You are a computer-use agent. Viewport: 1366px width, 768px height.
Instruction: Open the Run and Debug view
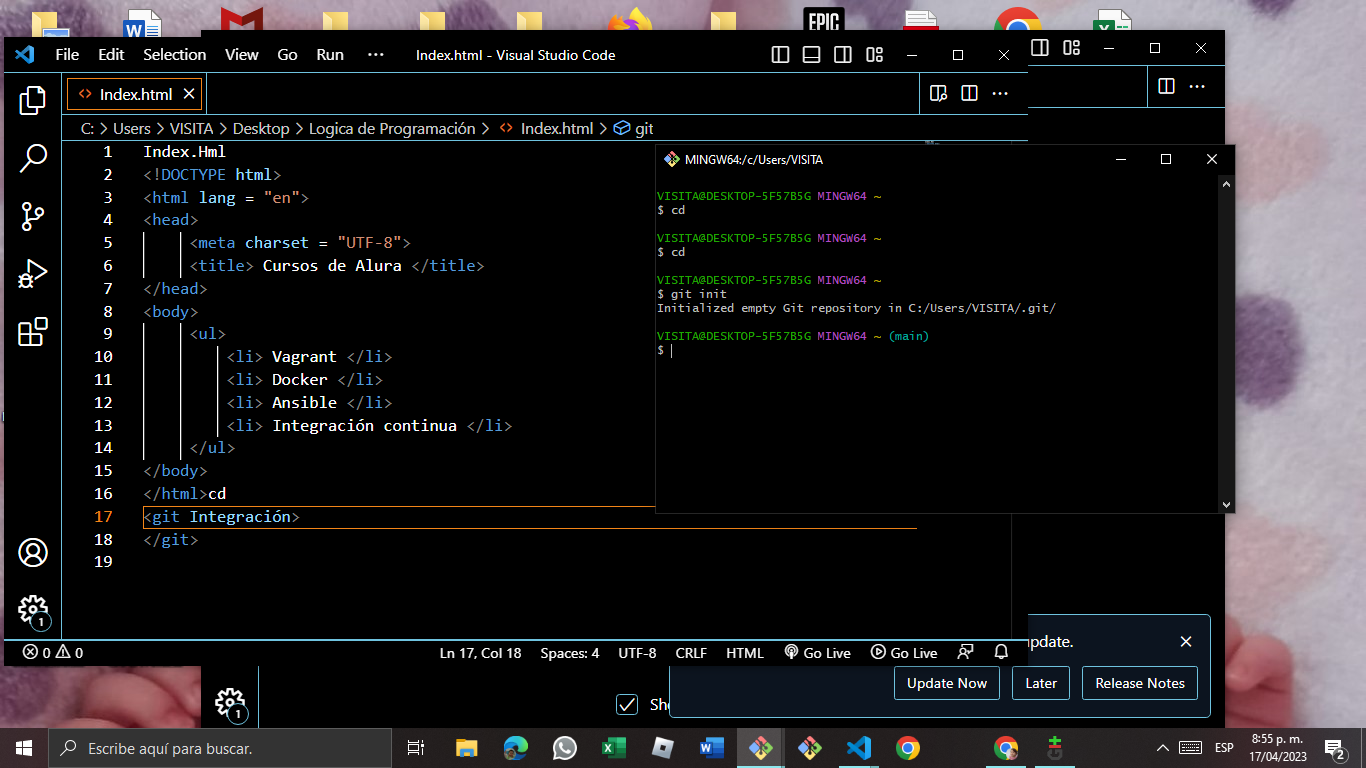click(x=33, y=273)
